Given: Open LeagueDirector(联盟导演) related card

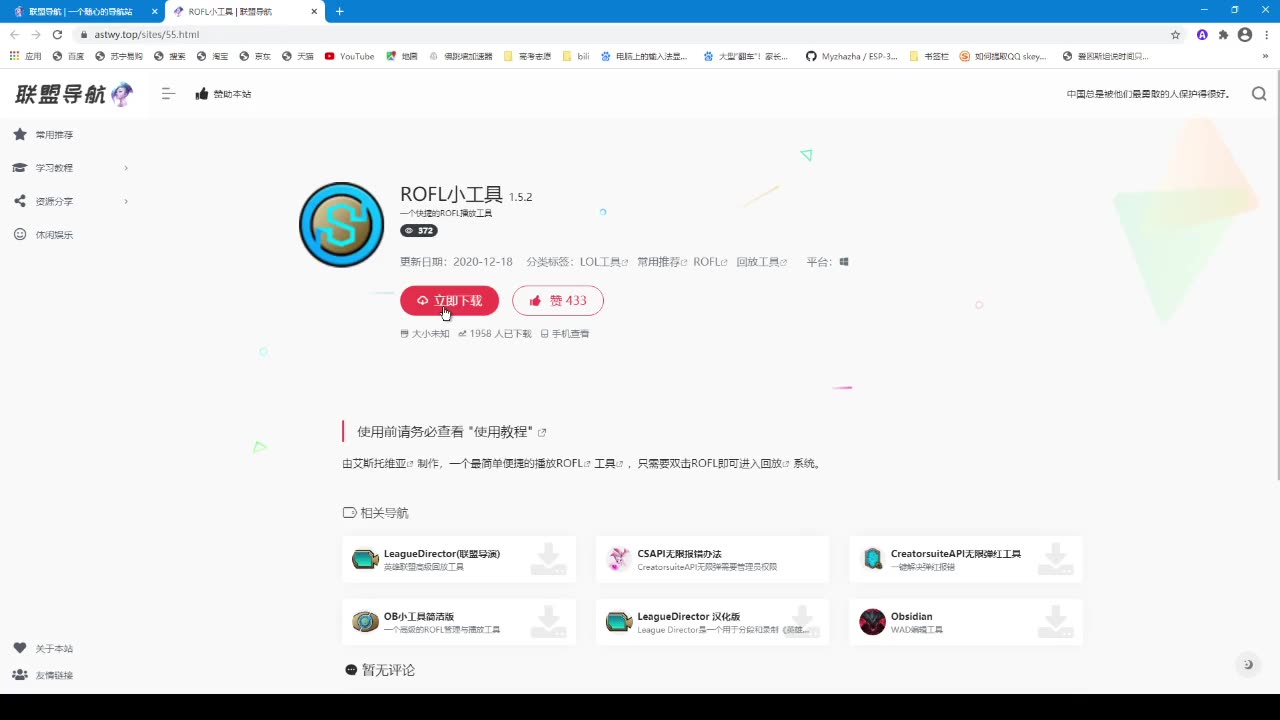Looking at the screenshot, I should [459, 559].
